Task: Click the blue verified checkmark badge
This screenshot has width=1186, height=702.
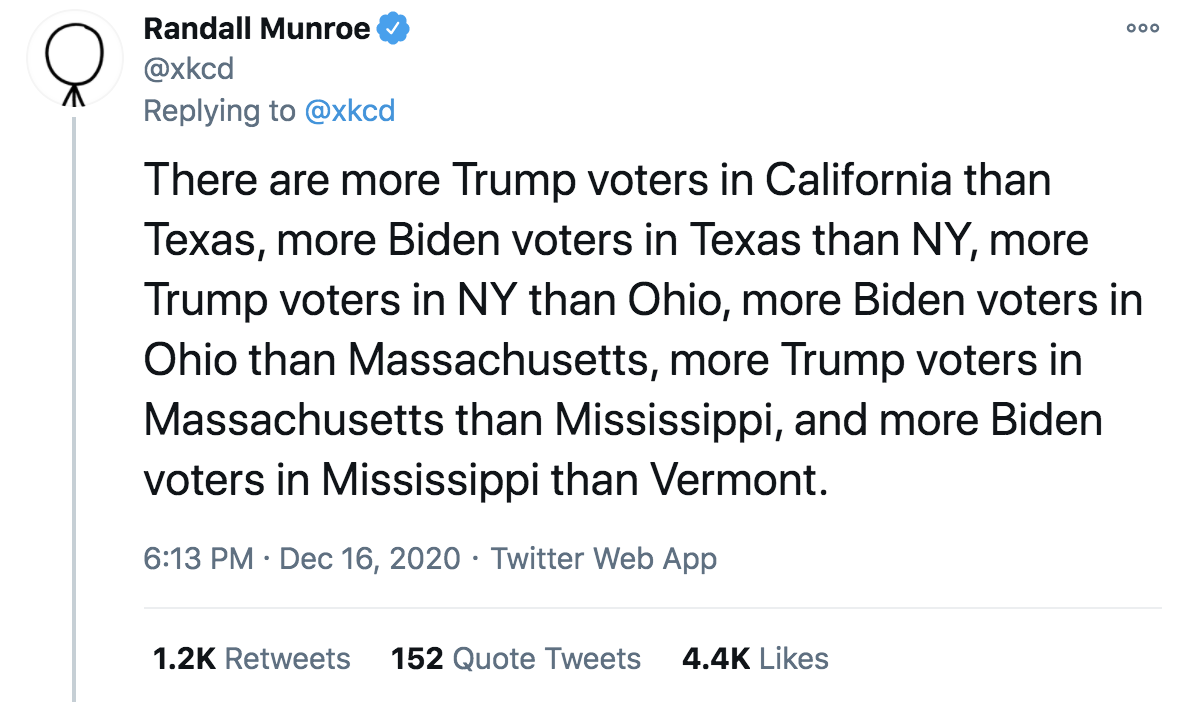Action: pos(393,30)
